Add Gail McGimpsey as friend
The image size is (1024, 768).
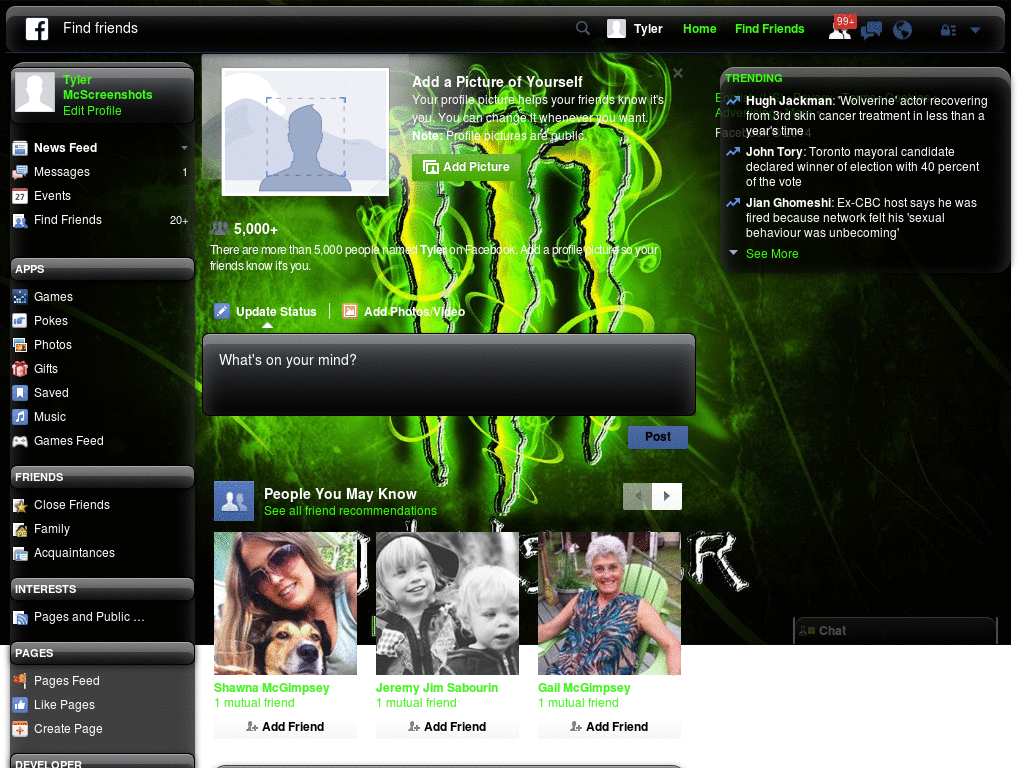609,727
